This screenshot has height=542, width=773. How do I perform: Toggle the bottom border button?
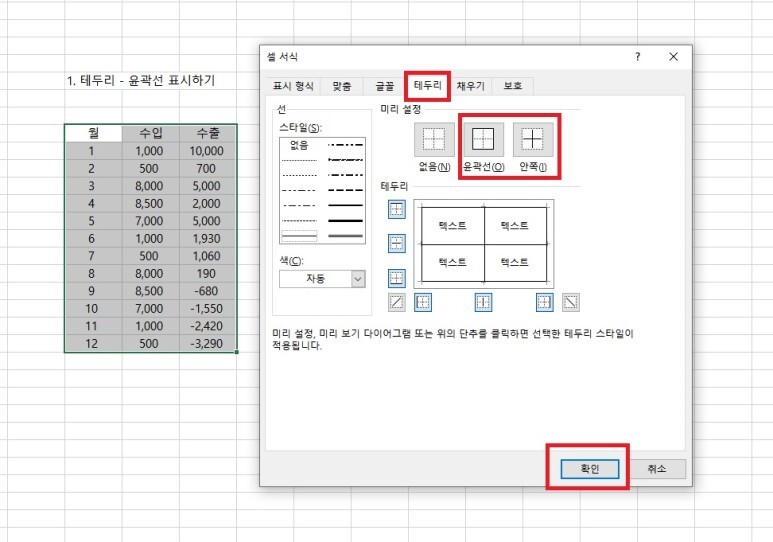point(397,278)
